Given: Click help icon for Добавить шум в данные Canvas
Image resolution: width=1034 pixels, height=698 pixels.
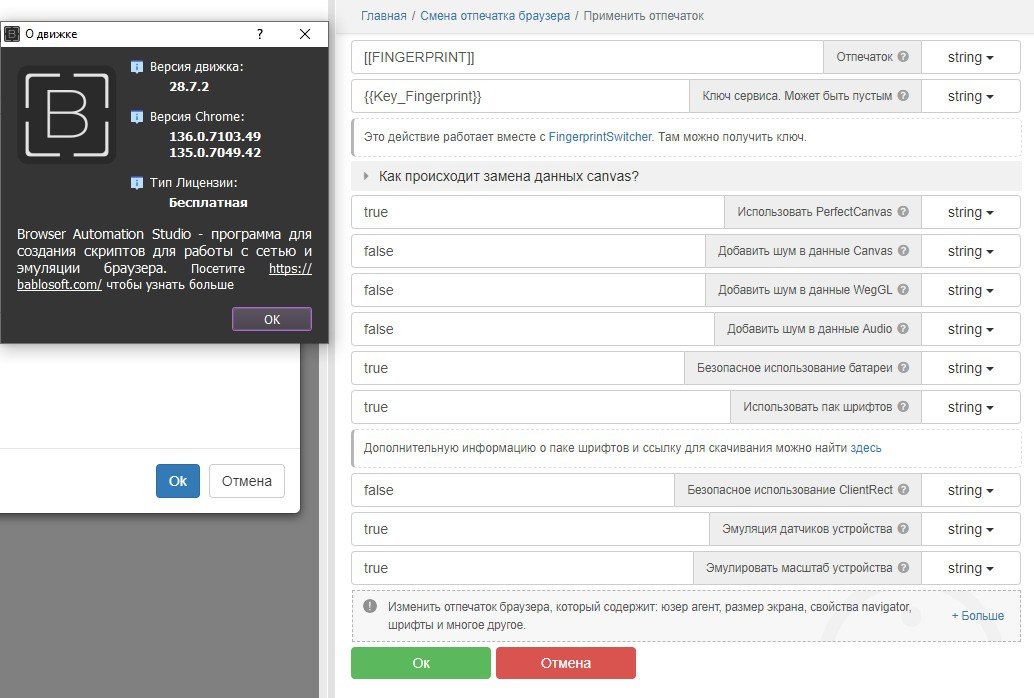Looking at the screenshot, I should (x=903, y=251).
